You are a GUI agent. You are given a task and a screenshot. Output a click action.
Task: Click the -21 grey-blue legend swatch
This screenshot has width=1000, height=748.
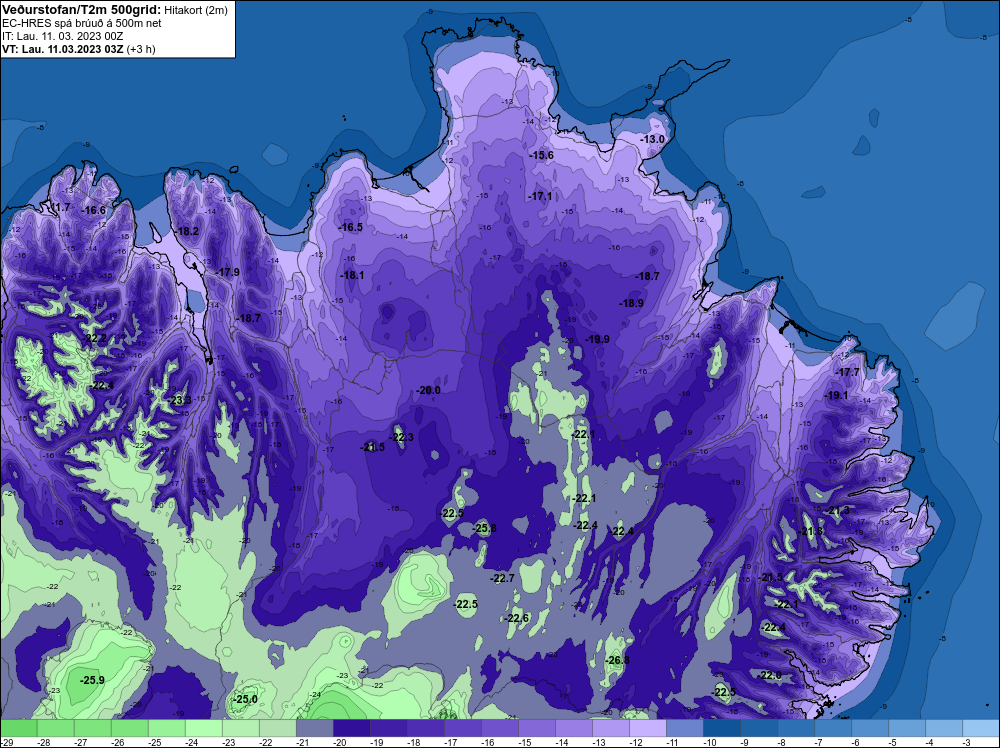[x=314, y=728]
